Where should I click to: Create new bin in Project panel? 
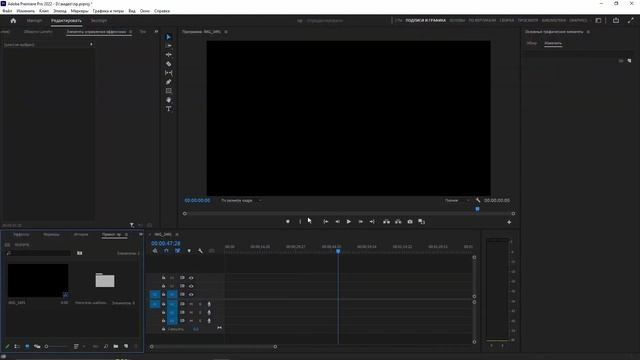116,346
